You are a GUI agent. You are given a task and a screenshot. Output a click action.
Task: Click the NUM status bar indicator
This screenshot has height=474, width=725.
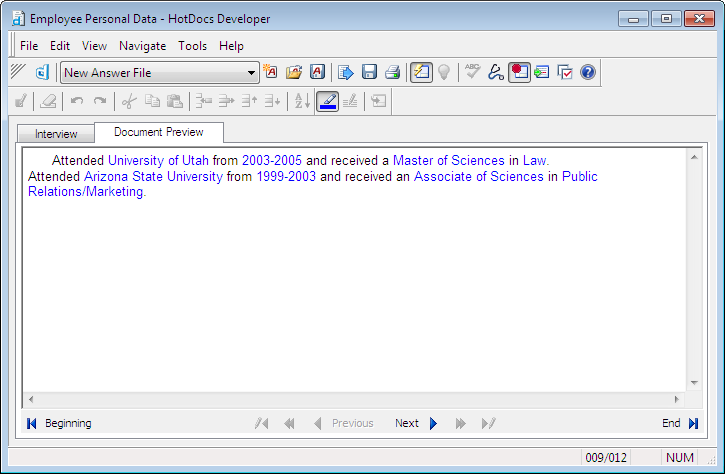[x=680, y=458]
